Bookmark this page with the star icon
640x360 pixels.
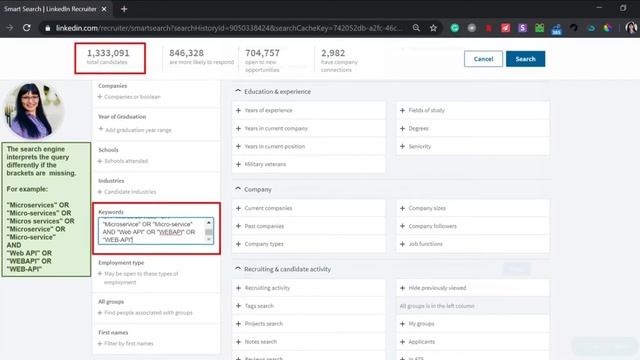point(433,28)
